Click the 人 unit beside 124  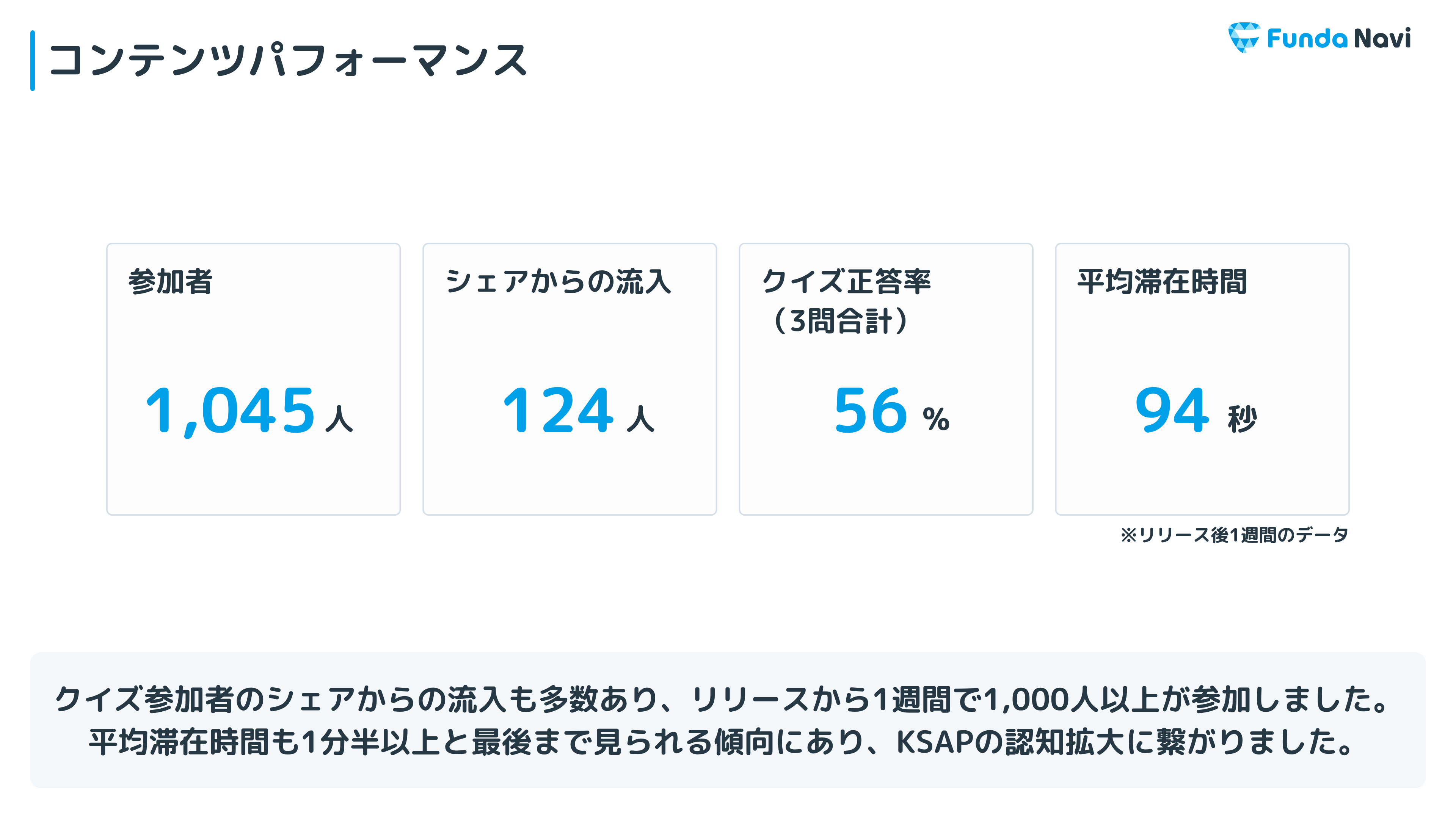click(x=640, y=419)
